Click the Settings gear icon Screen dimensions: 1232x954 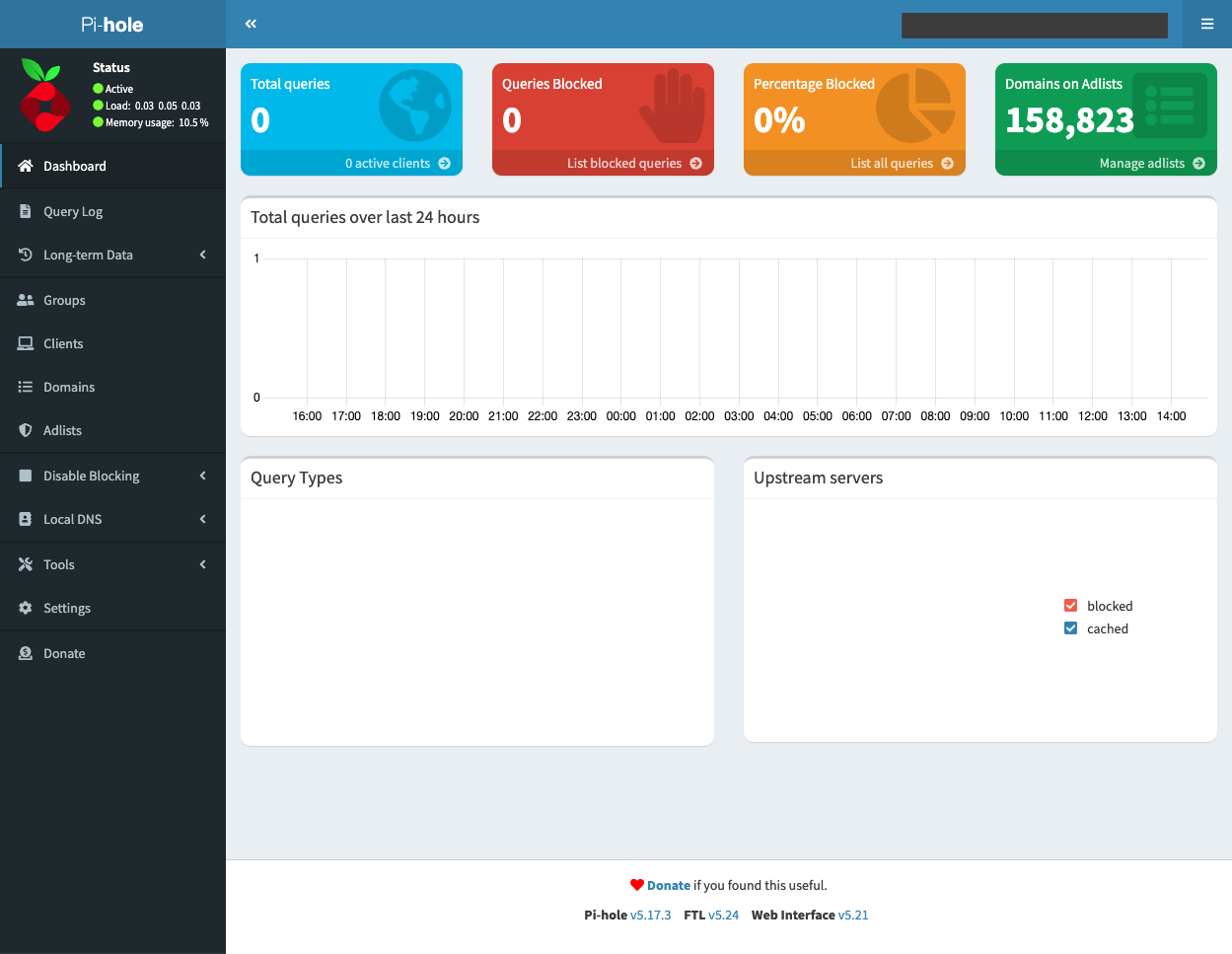pyautogui.click(x=26, y=608)
